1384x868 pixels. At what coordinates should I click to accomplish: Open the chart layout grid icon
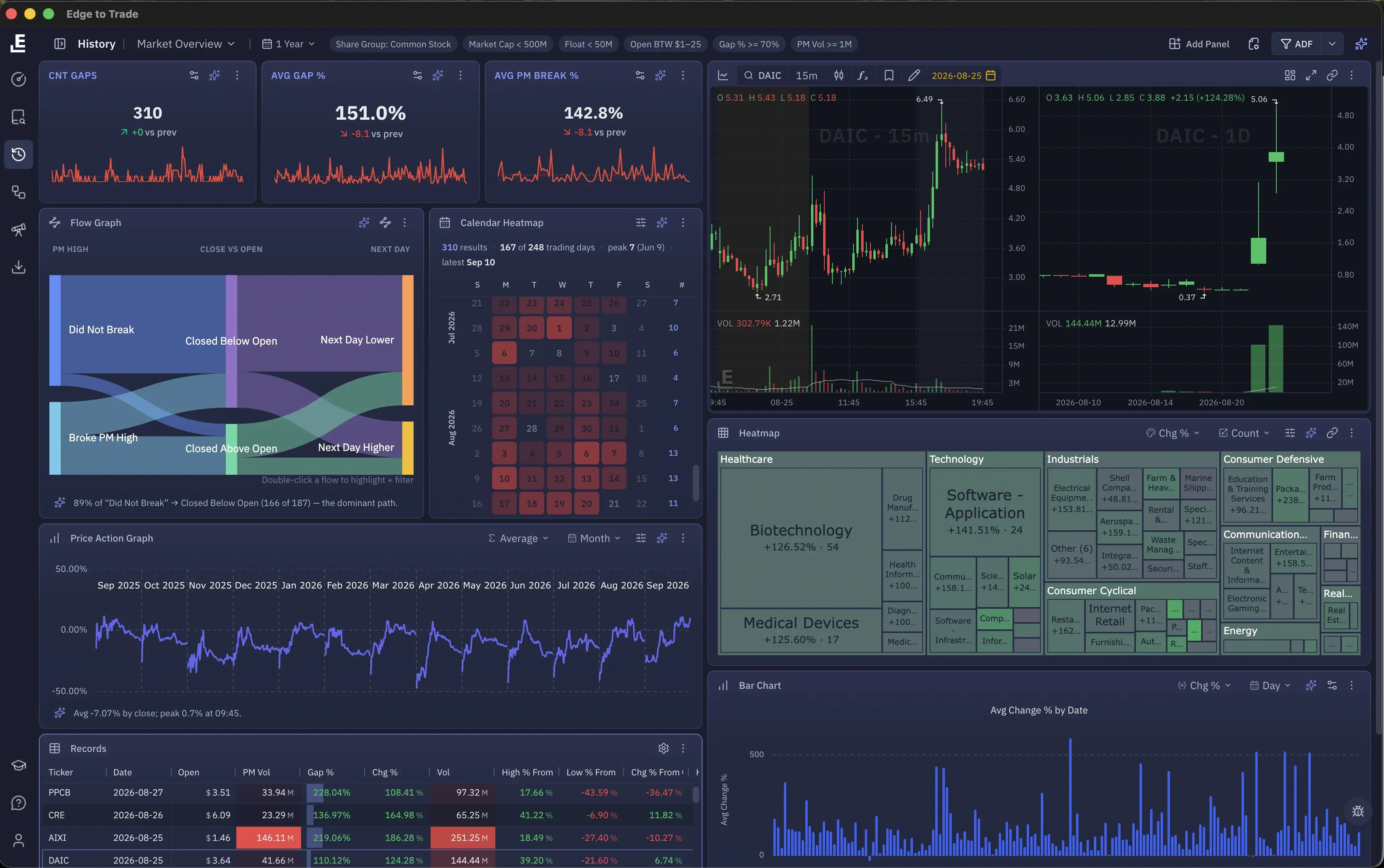[x=1290, y=75]
